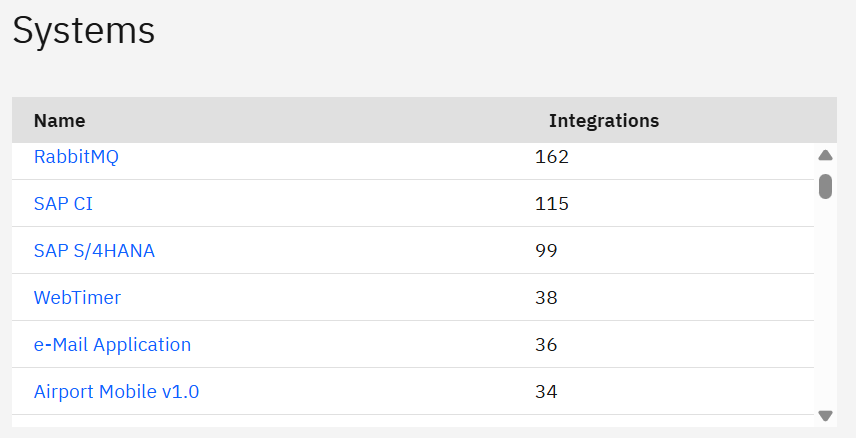Open the RabbitMQ system link

pyautogui.click(x=76, y=157)
